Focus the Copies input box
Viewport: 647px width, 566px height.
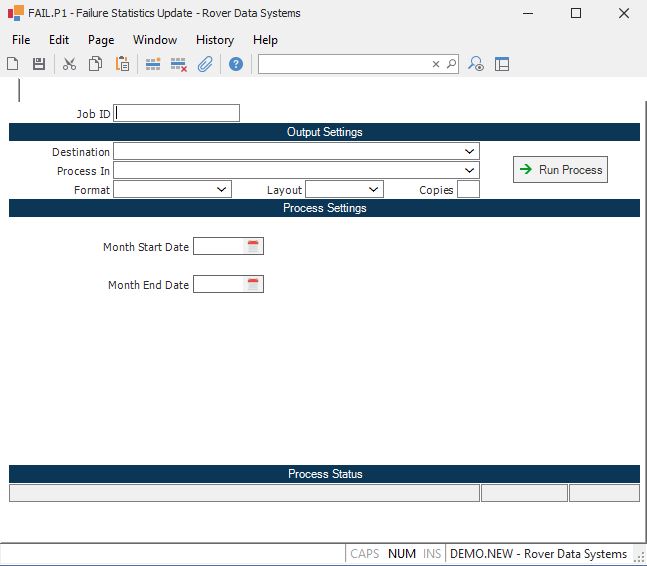468,189
